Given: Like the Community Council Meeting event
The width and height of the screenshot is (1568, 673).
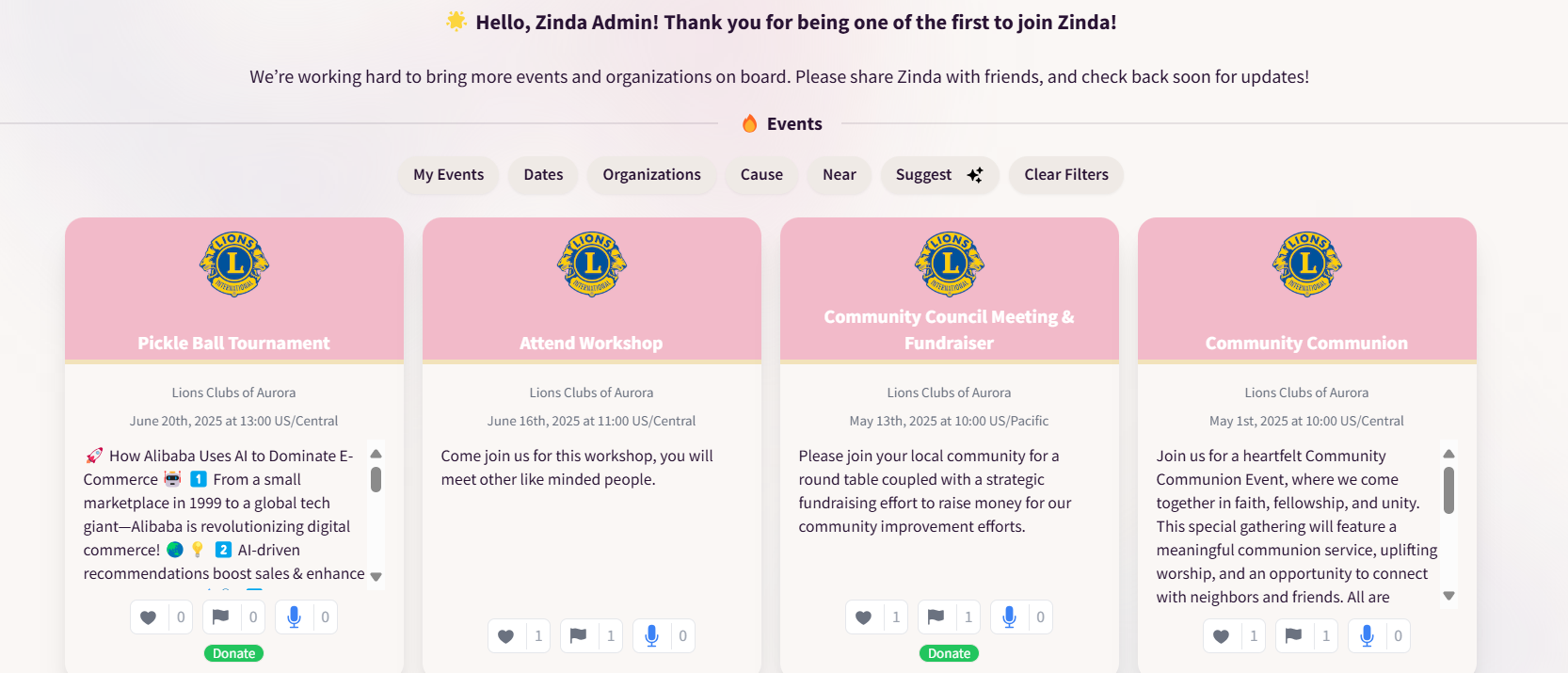Looking at the screenshot, I should pos(864,617).
